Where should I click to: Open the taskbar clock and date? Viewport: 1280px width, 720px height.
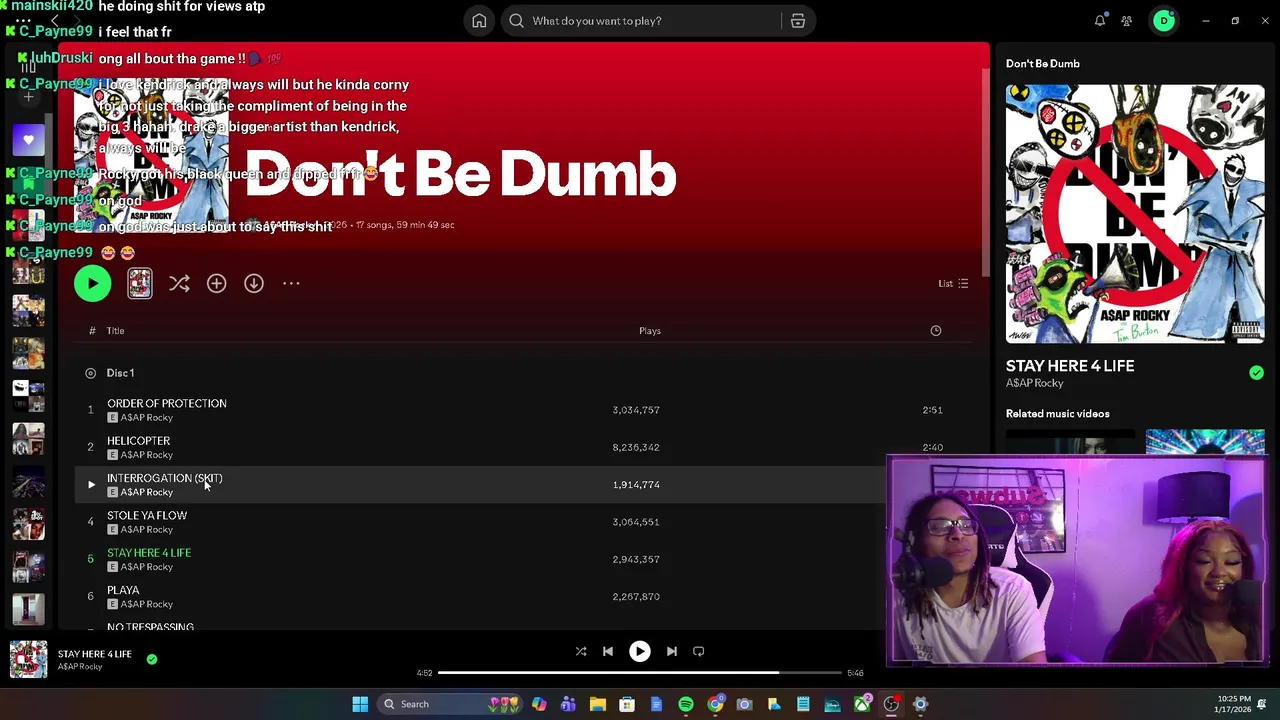click(1234, 704)
